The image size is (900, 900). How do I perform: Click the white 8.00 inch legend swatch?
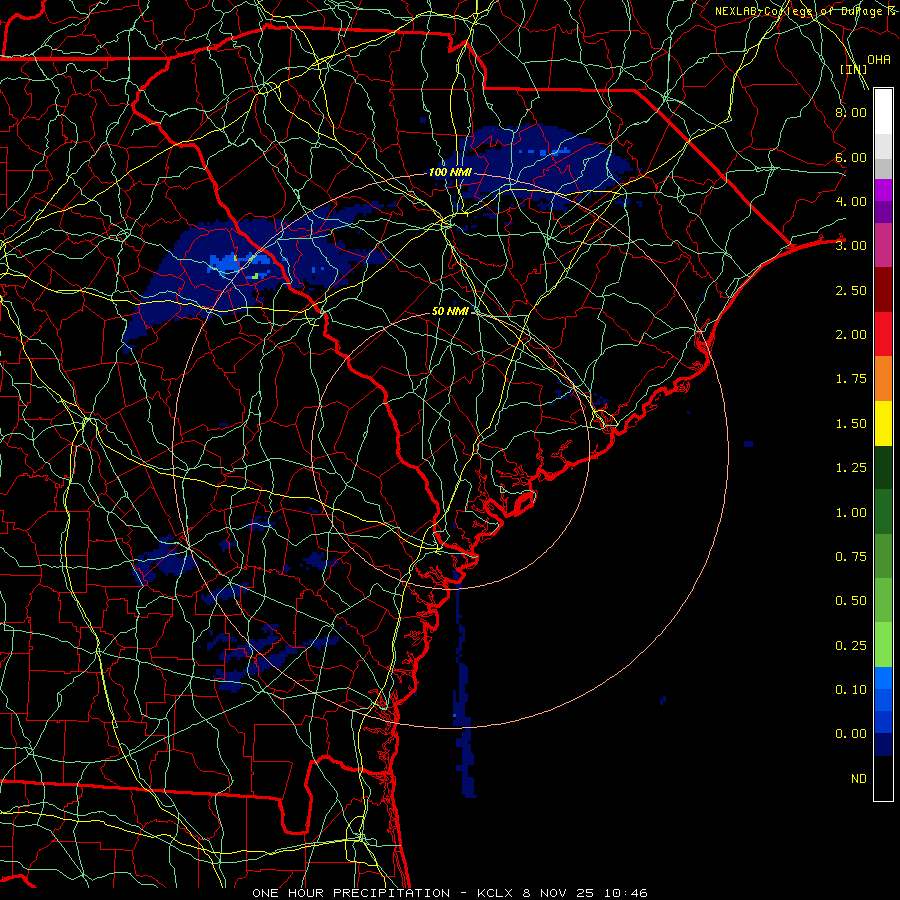[883, 112]
